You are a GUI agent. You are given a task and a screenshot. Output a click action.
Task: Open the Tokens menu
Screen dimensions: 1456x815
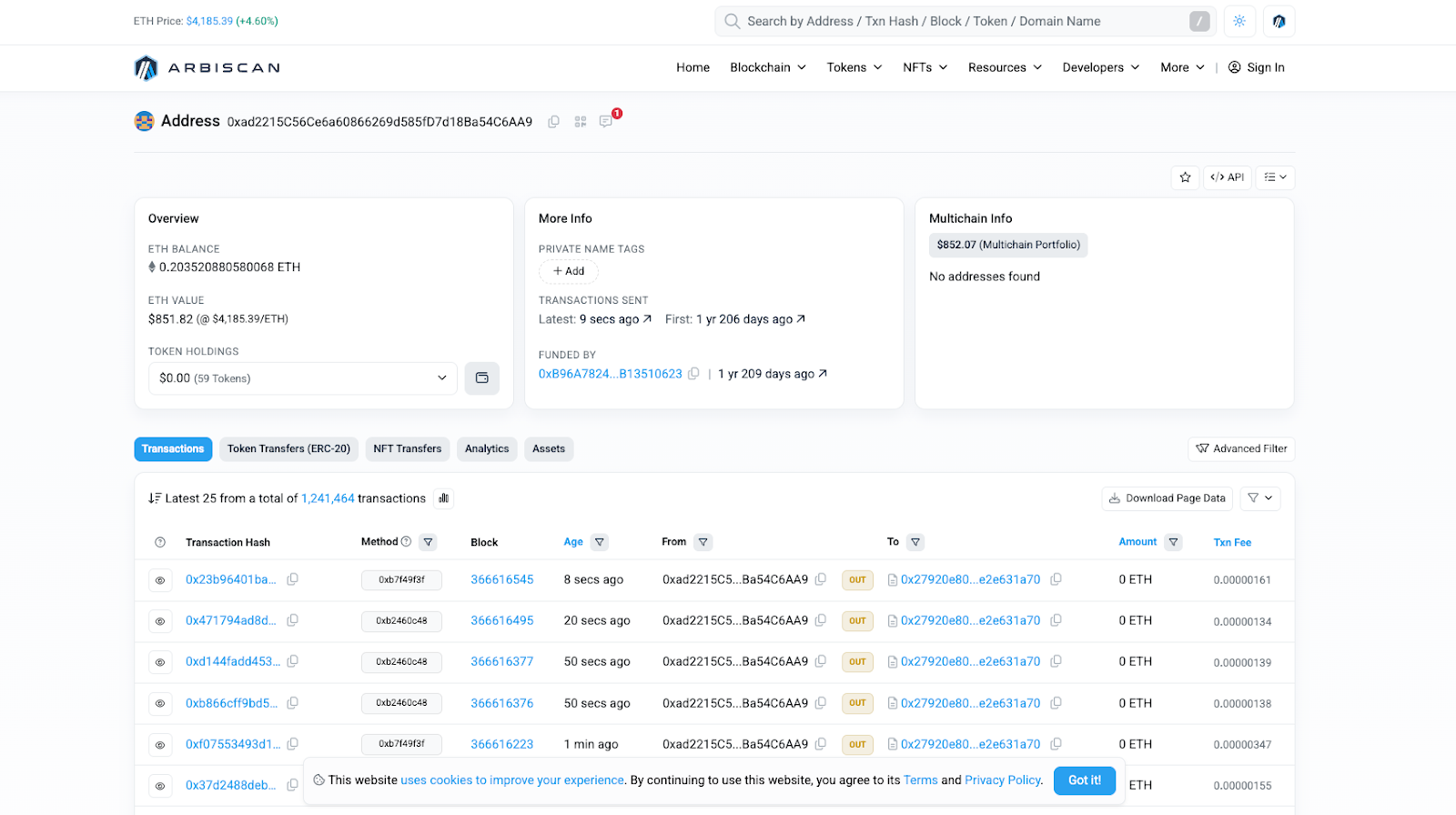(x=854, y=67)
